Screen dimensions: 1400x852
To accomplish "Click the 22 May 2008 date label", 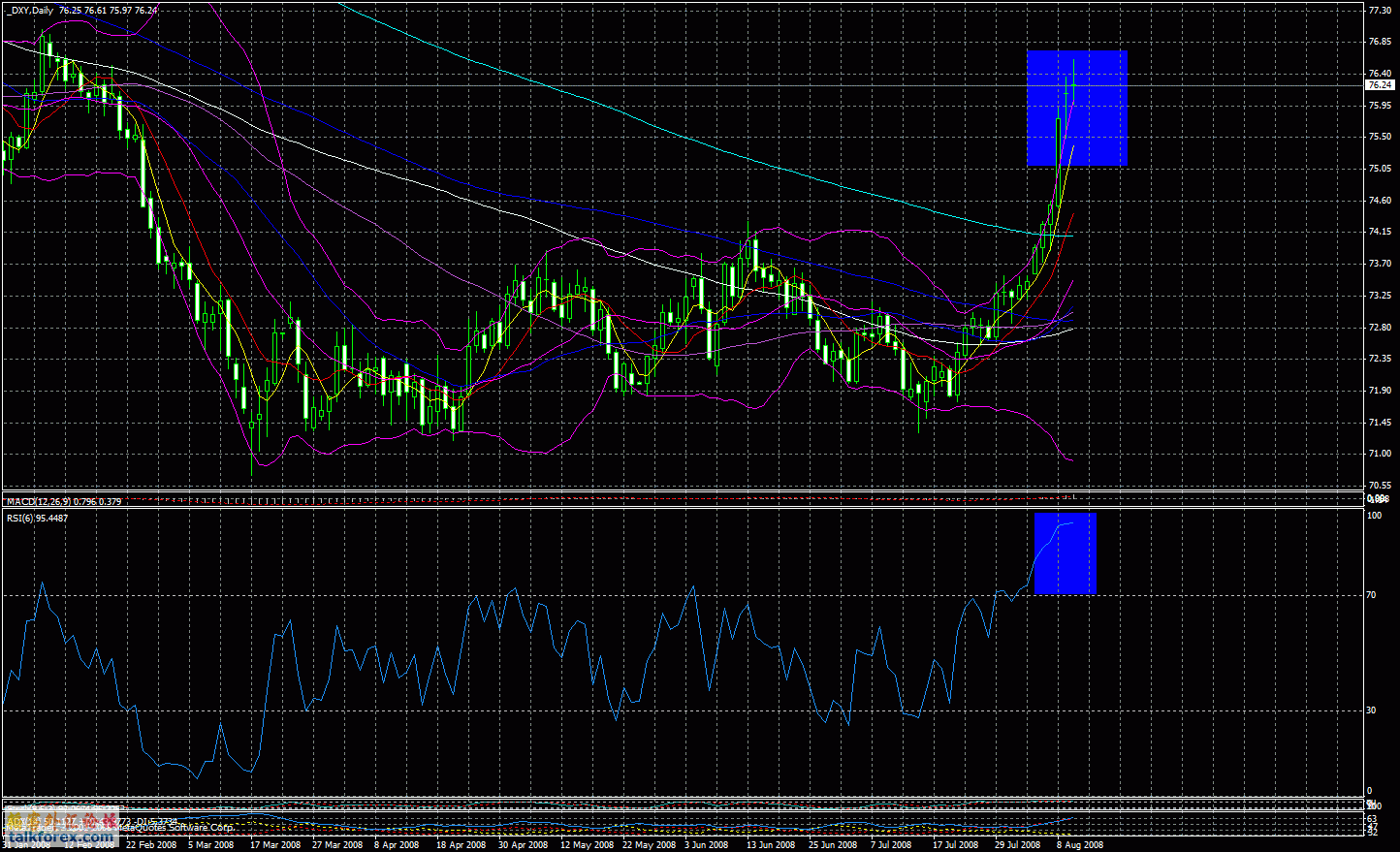I will click(x=649, y=845).
